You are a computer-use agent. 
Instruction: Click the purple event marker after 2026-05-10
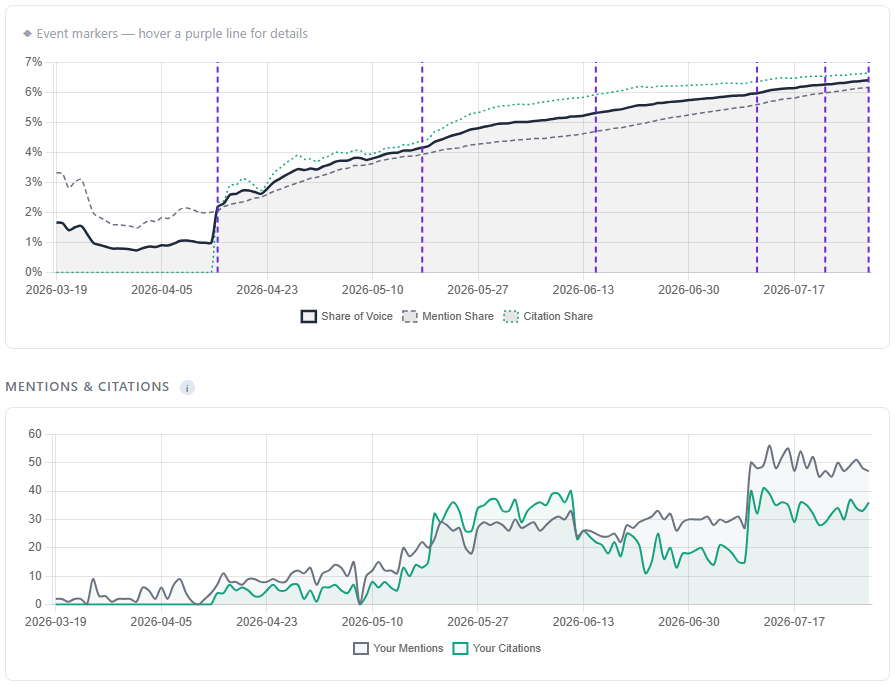[422, 167]
